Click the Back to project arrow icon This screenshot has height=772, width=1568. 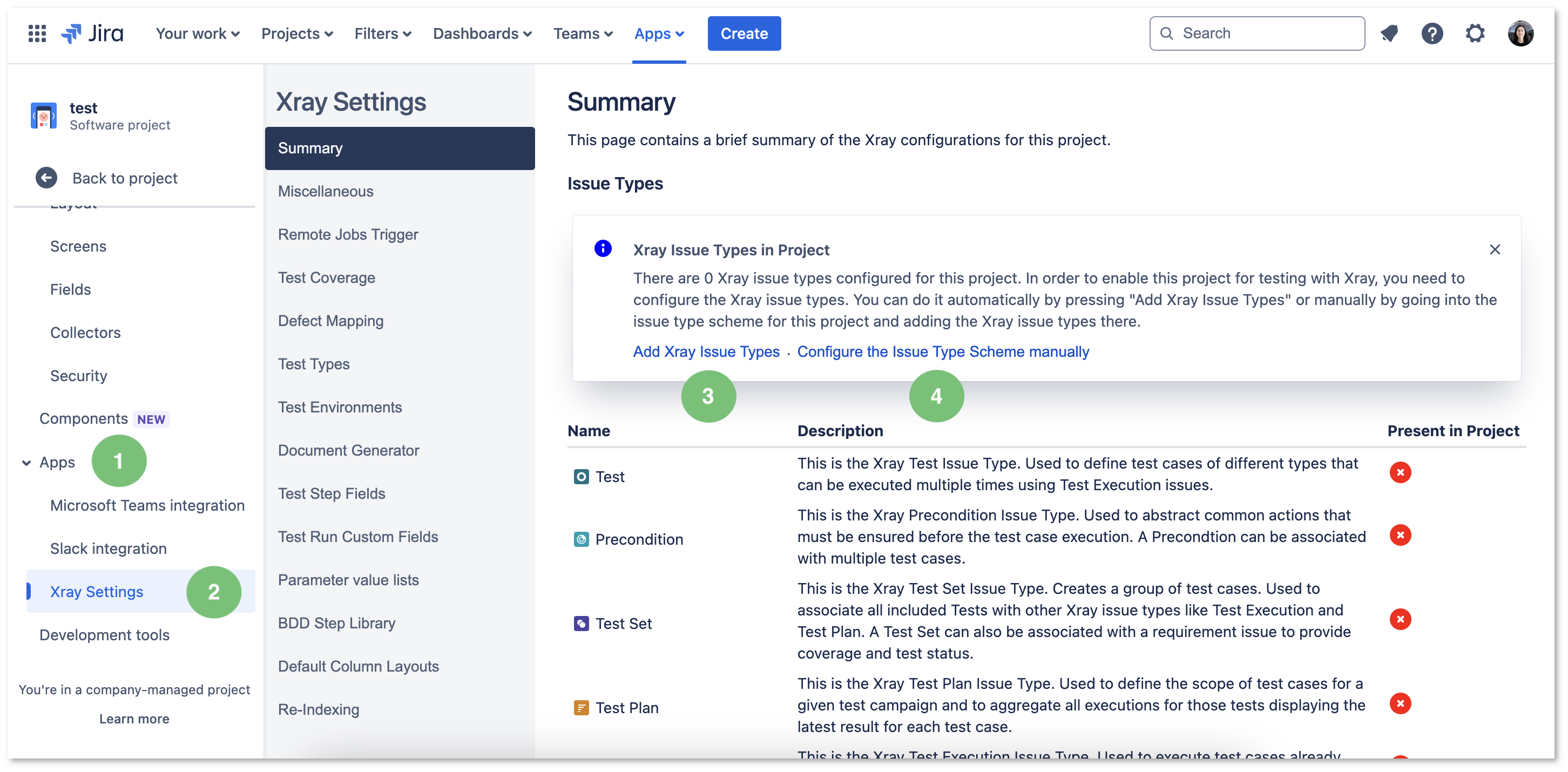46,178
